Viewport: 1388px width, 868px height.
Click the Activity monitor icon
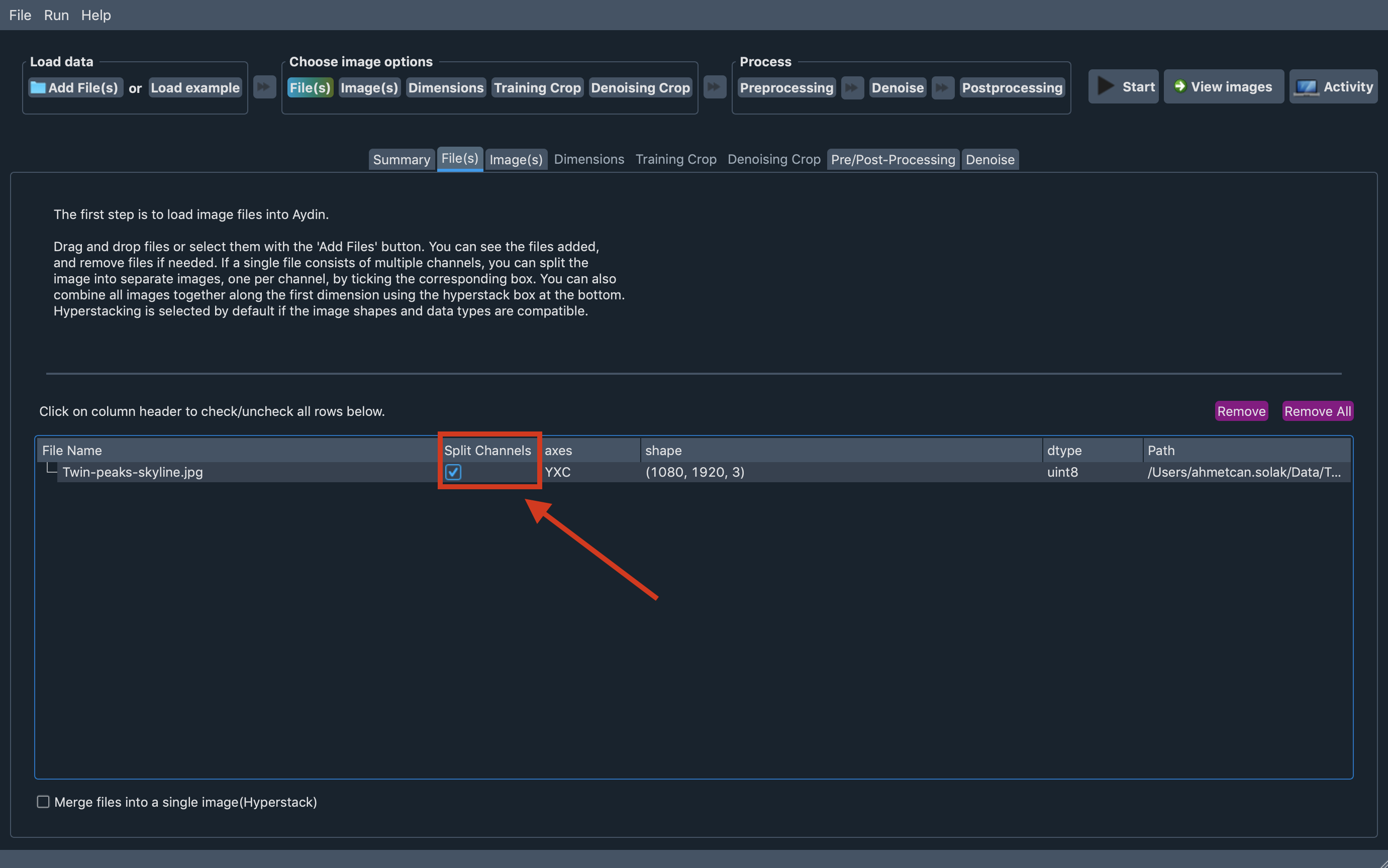[1306, 88]
